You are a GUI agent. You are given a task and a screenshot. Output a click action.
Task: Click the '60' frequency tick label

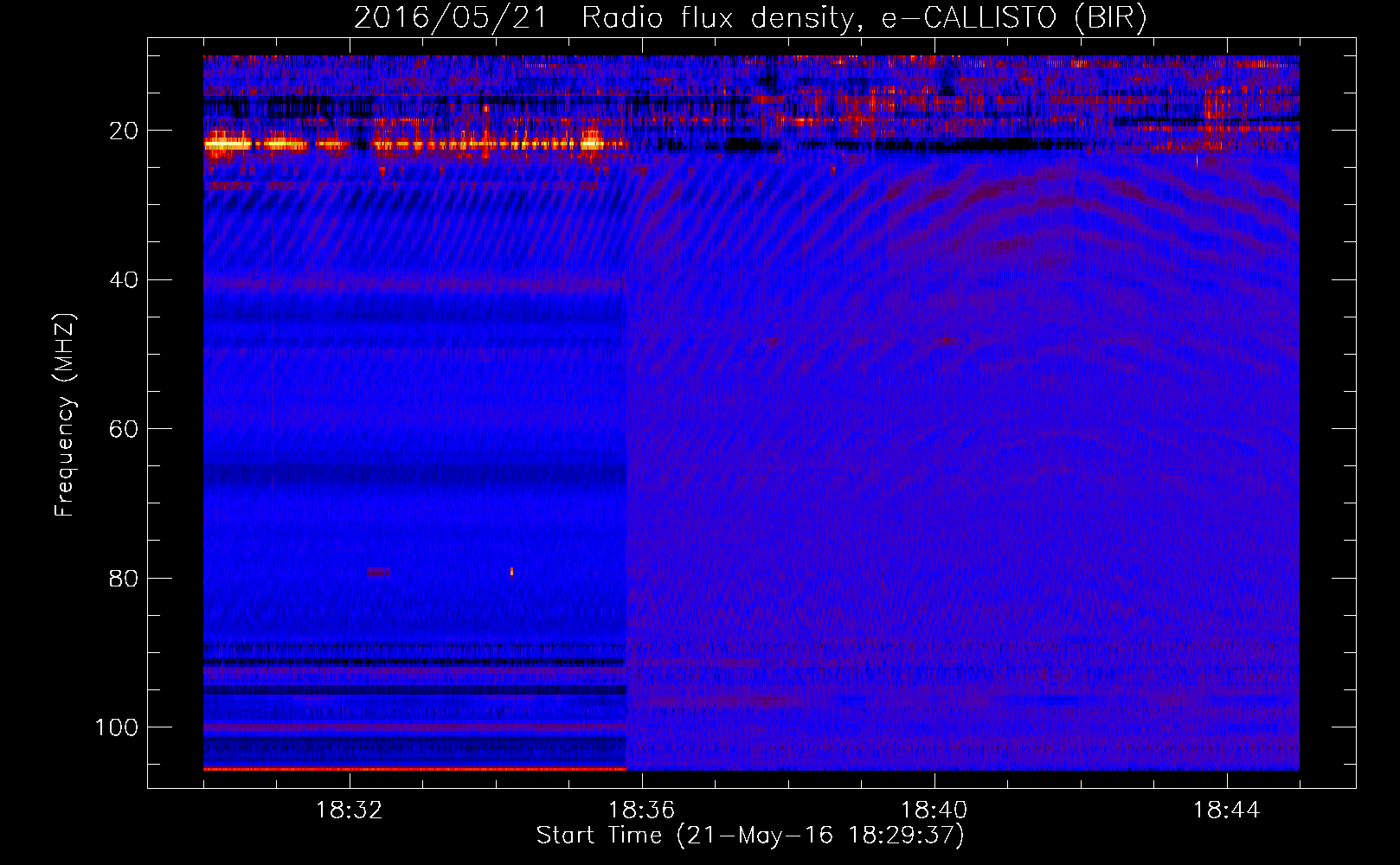tap(124, 429)
